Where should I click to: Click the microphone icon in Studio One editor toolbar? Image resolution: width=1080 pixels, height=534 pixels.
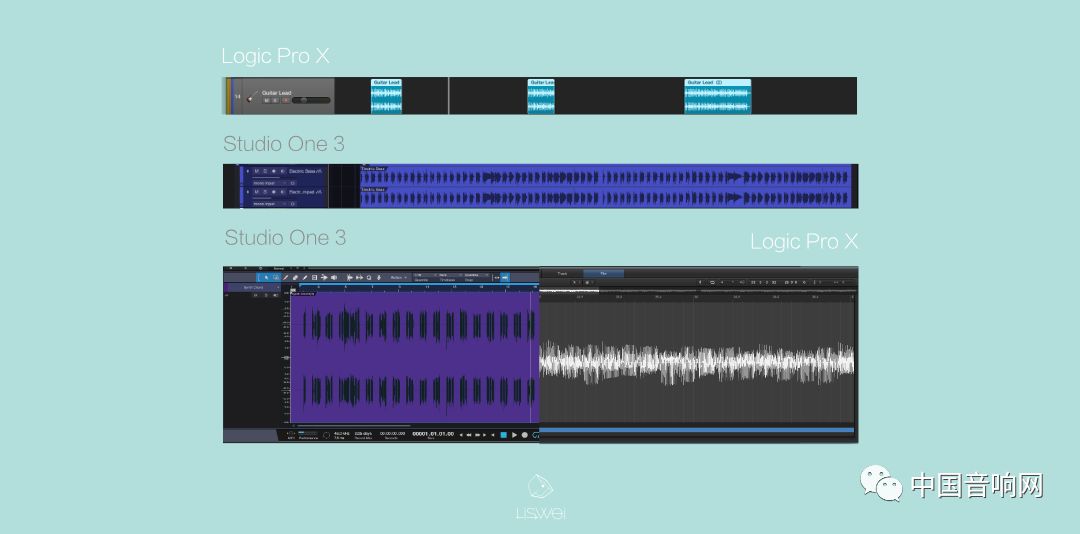tap(379, 278)
